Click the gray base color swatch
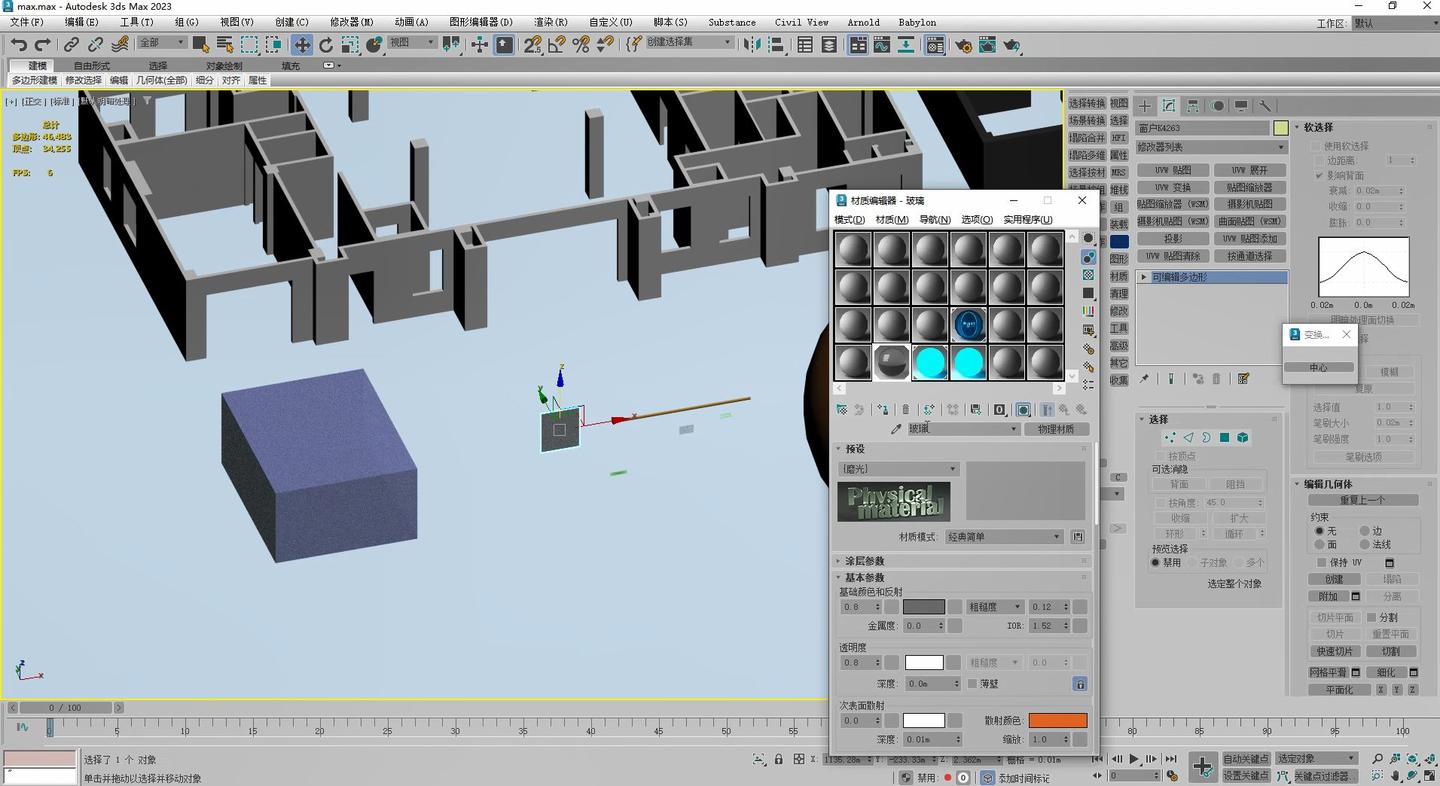 (923, 607)
